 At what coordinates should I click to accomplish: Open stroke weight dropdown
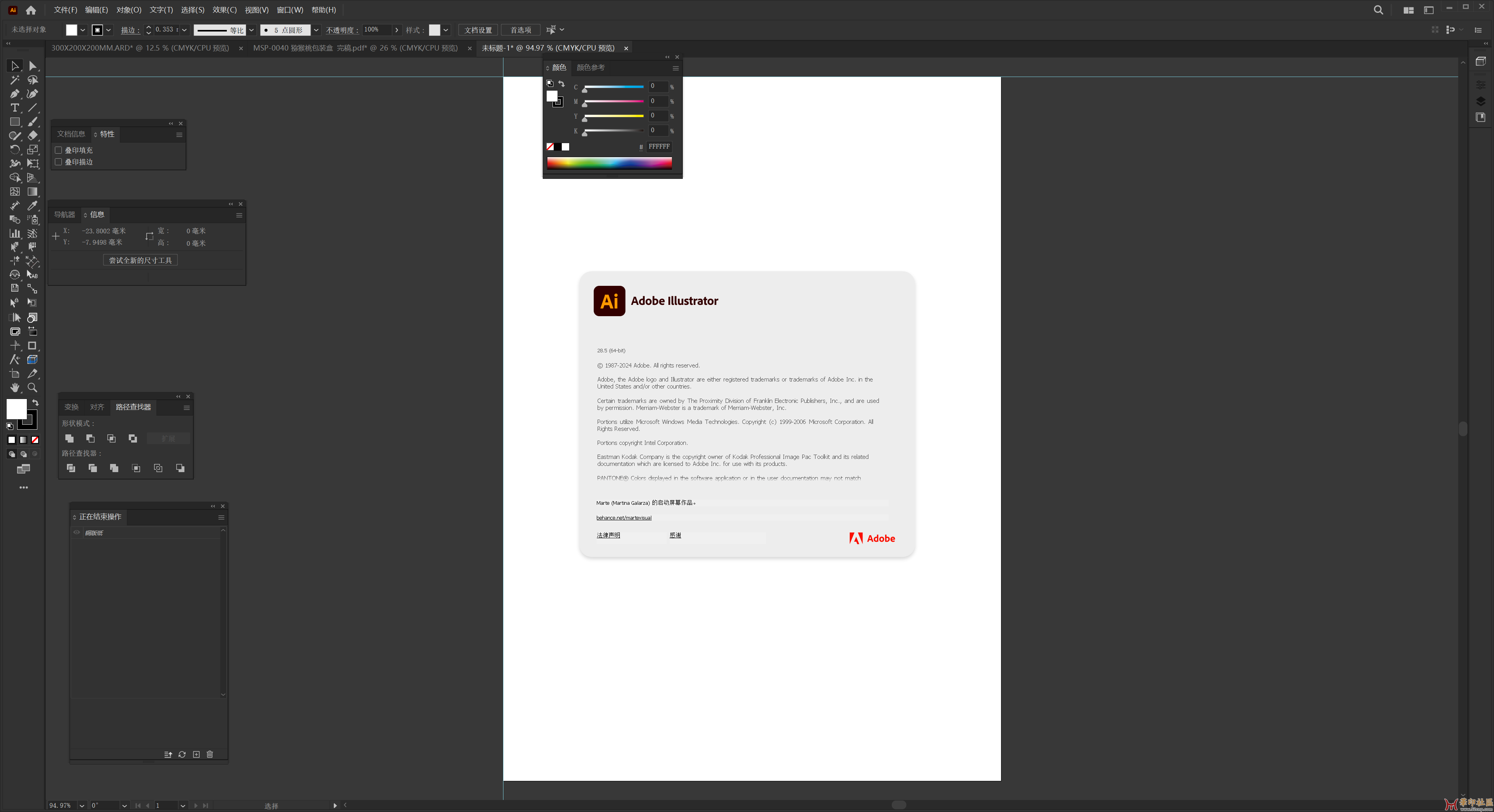click(184, 30)
